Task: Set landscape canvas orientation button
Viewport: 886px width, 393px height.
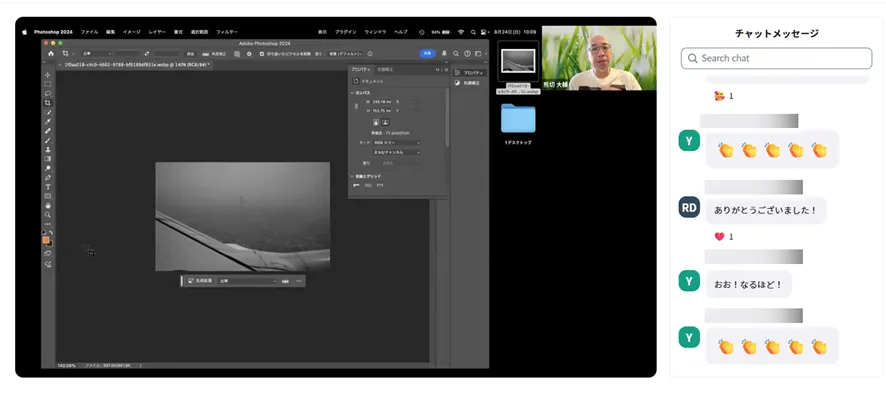Action: coord(385,122)
